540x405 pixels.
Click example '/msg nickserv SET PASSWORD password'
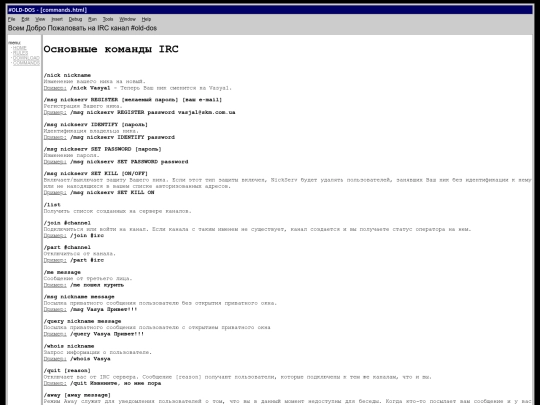pyautogui.click(x=129, y=162)
